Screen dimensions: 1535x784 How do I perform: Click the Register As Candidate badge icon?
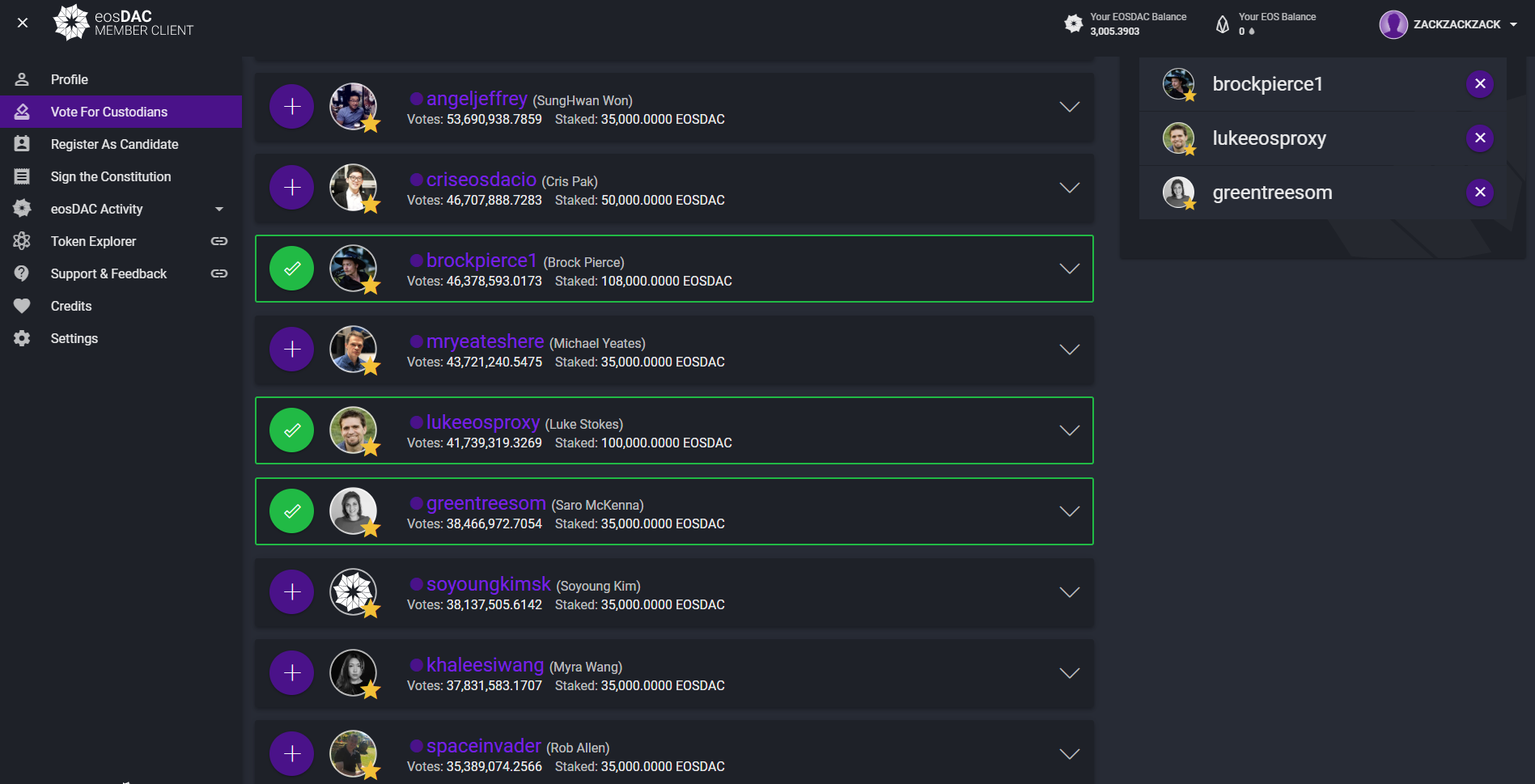click(x=22, y=144)
